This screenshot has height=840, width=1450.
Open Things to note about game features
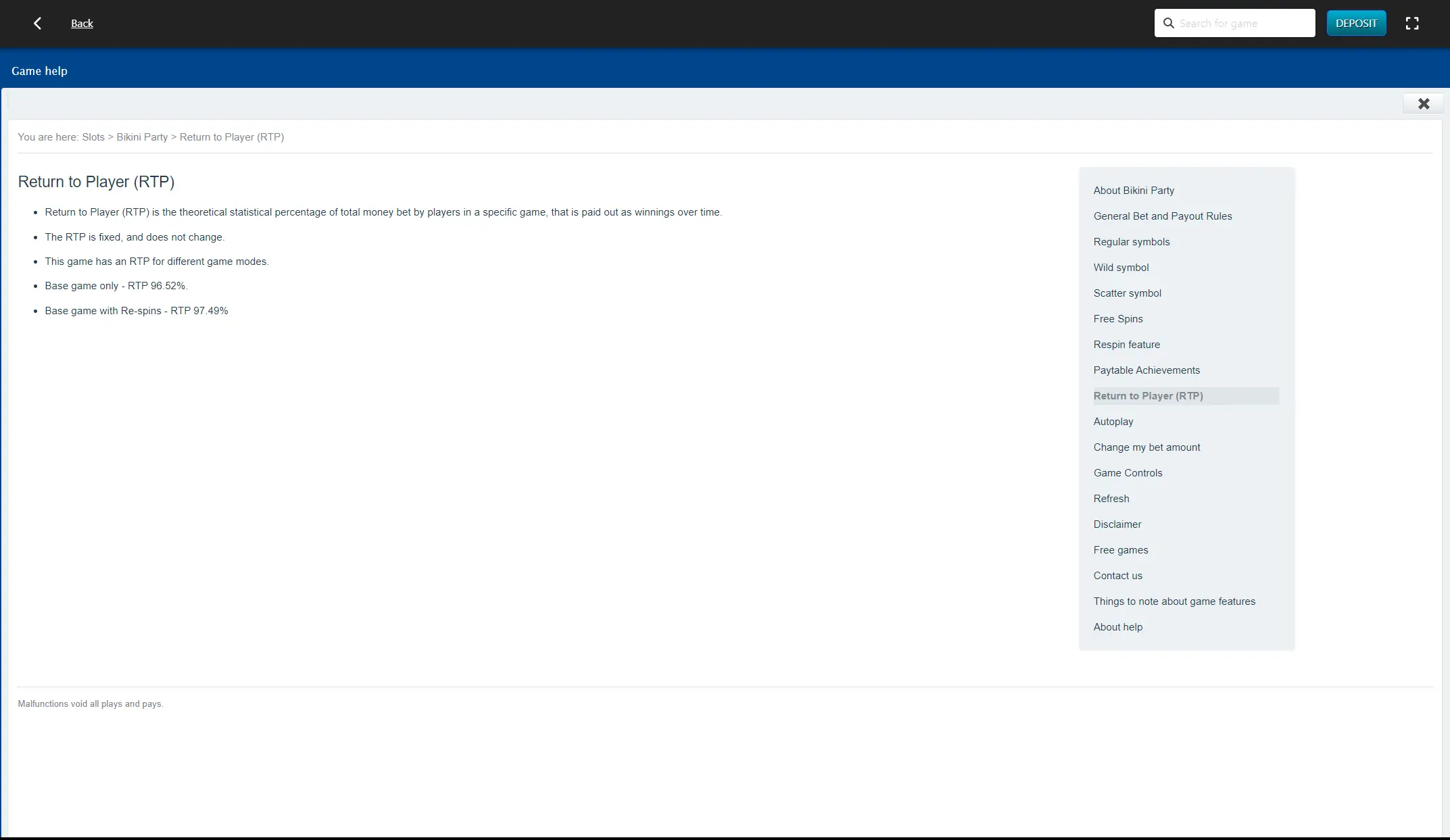pos(1174,601)
